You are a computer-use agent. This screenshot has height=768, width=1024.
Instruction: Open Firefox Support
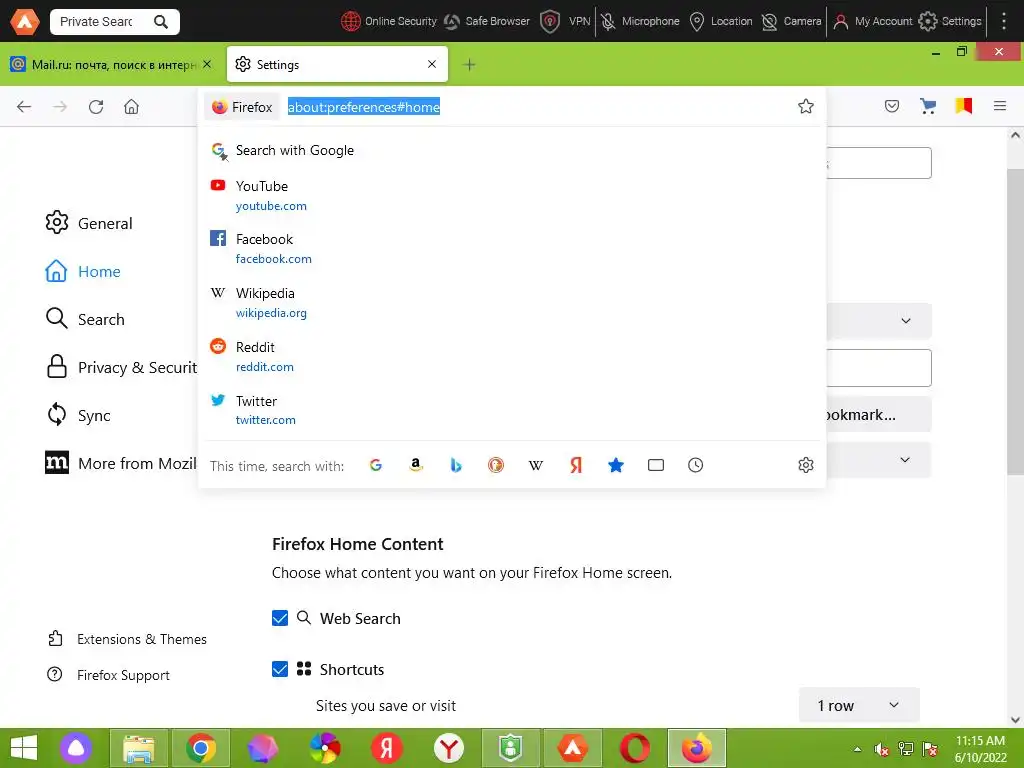click(x=108, y=675)
